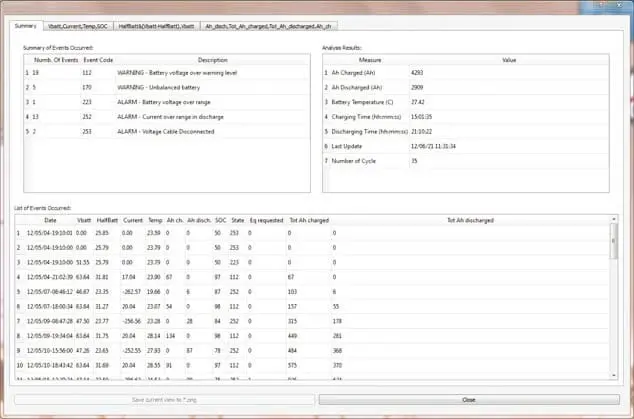This screenshot has height=419, width=634.
Task: Select event row dated 12/05/07-08:46:12
Action: click(312, 292)
